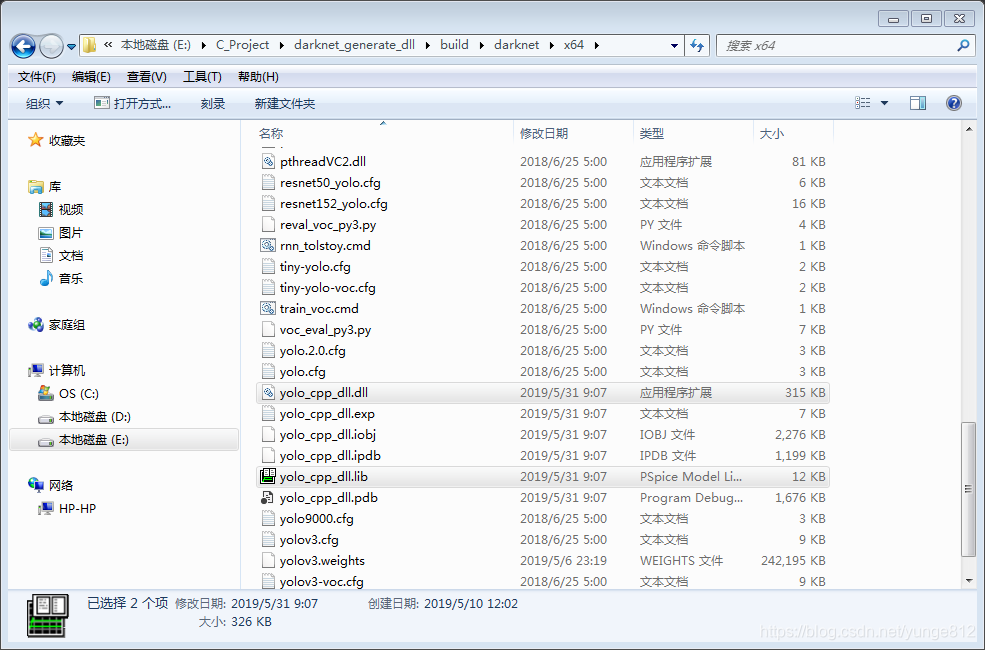The image size is (985, 650).
Task: Sort by 修改日期 column header
Action: [543, 134]
